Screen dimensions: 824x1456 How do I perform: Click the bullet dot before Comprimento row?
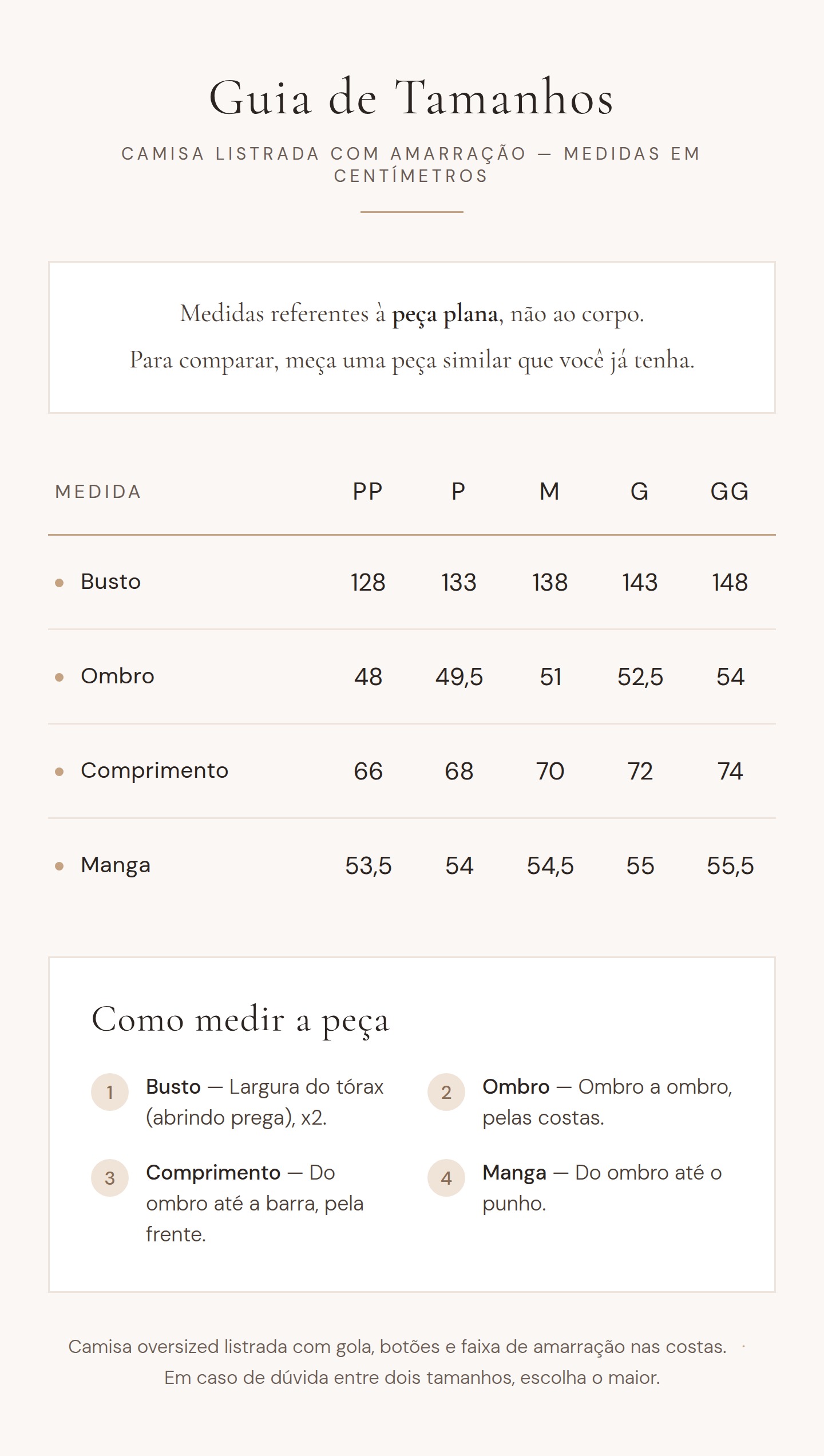coord(59,771)
